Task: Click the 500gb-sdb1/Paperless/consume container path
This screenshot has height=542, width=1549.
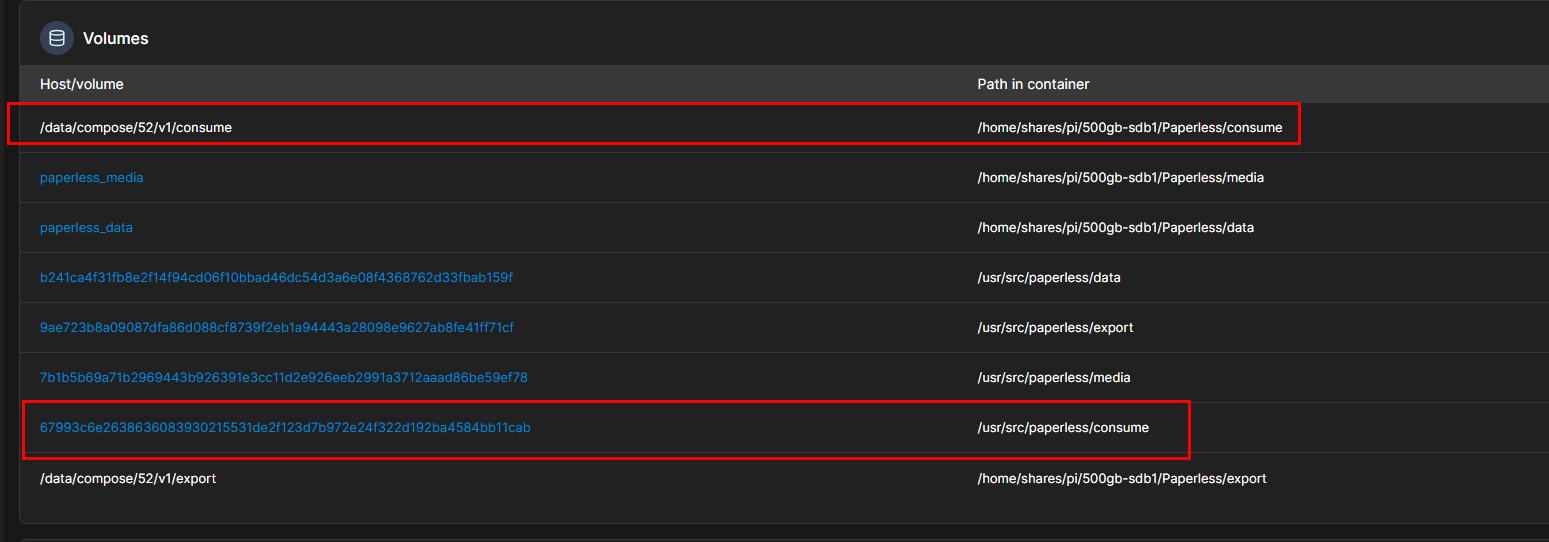Action: point(1129,127)
